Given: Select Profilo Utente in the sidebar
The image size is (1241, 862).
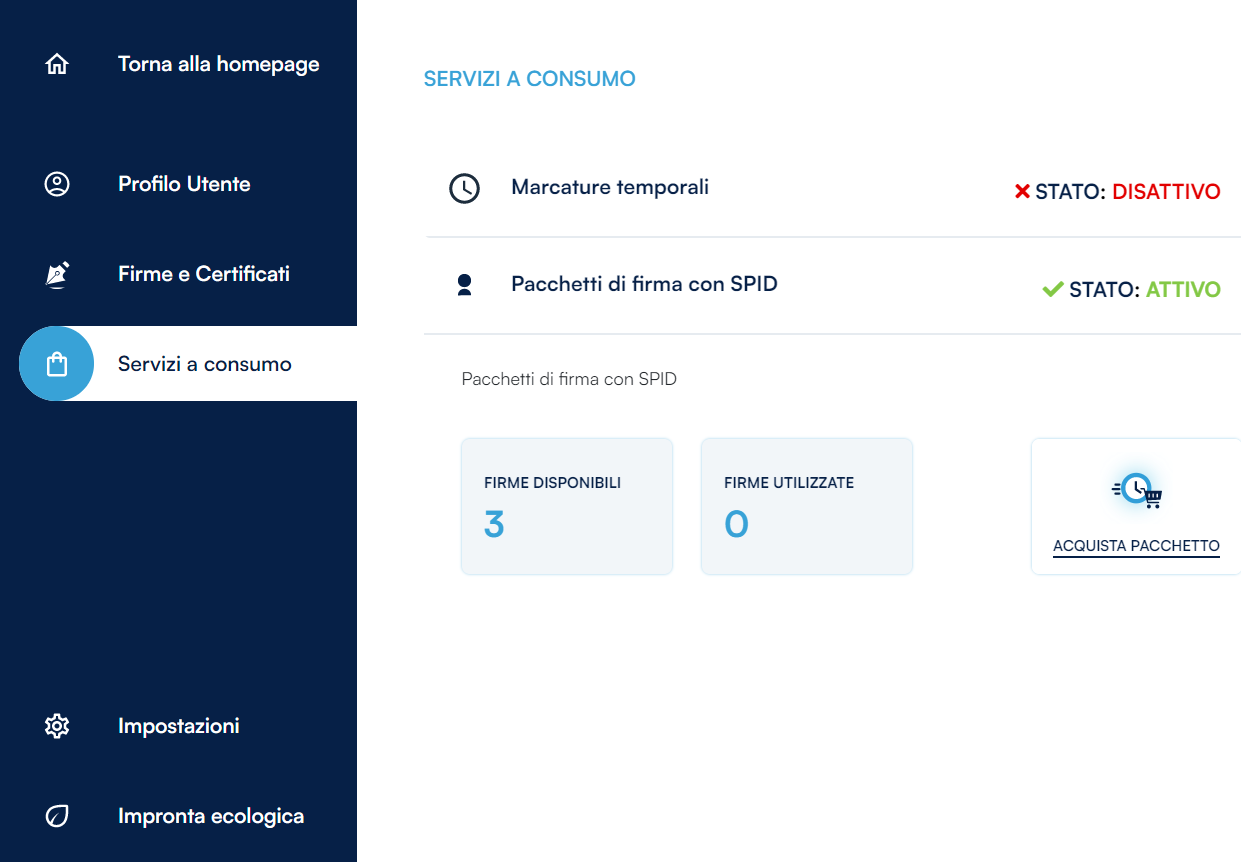Looking at the screenshot, I should (184, 184).
